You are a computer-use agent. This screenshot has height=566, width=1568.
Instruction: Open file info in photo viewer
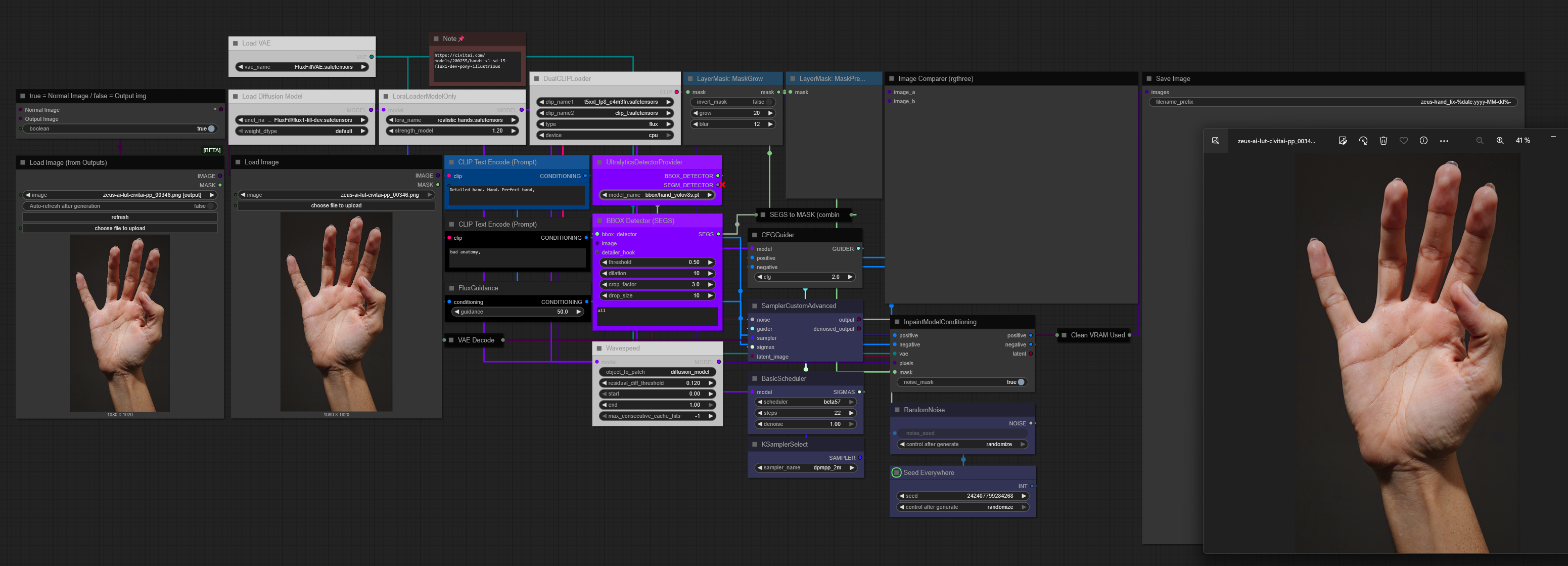coord(1423,141)
